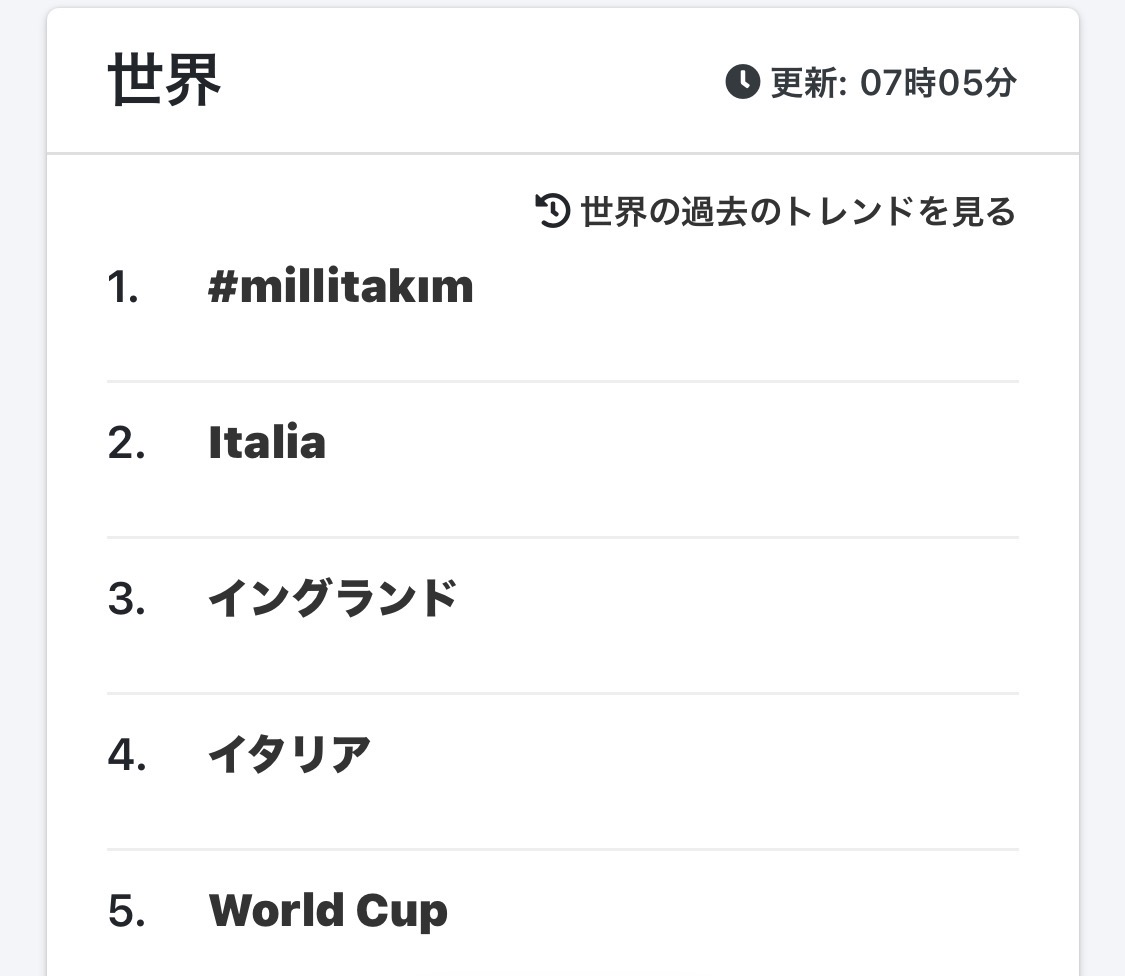Click the separator between イングランド and イタリア

point(562,693)
